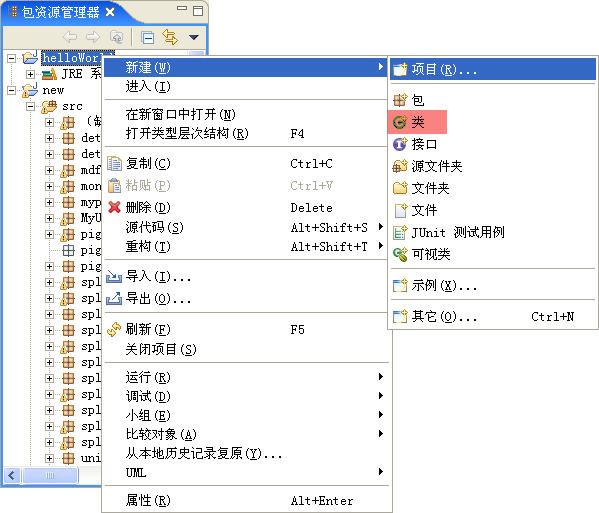This screenshot has height=513, width=599.
Task: Choose 从本地历史记录复原(Y)...
Action: click(246, 453)
